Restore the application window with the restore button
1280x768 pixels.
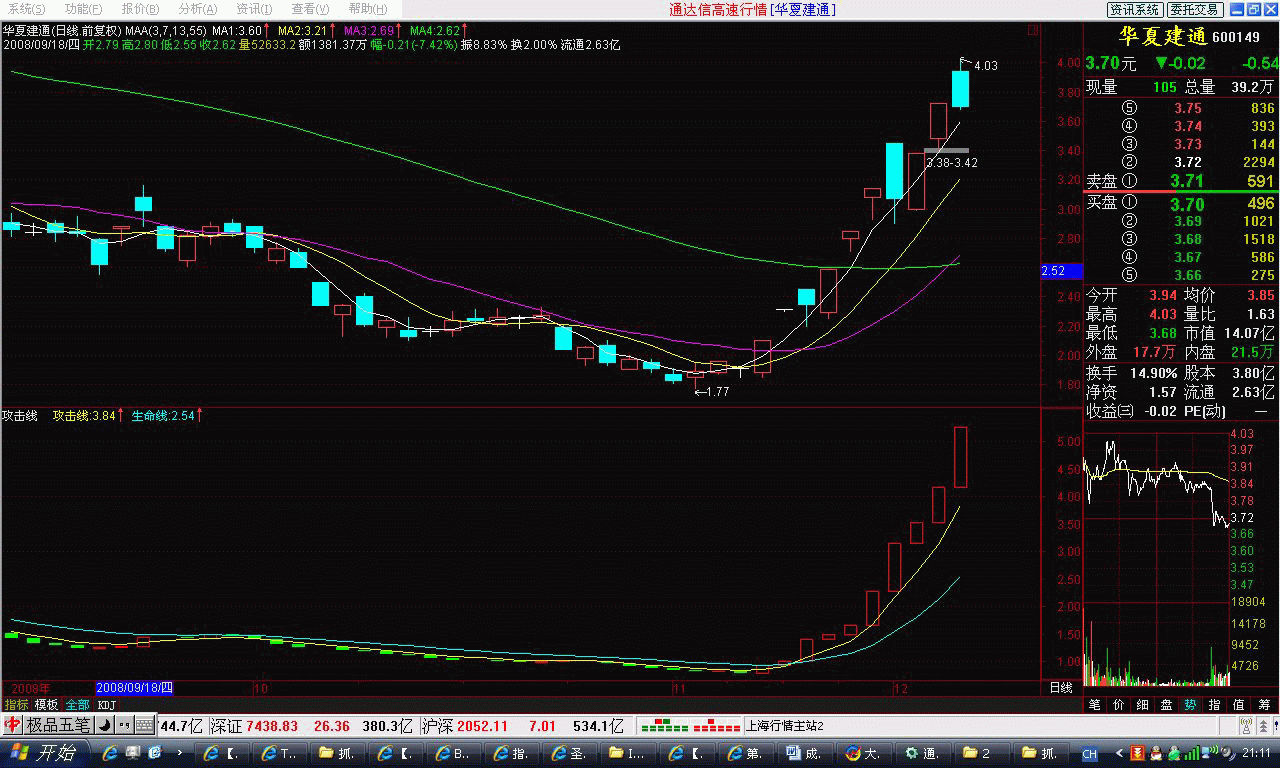click(1254, 9)
